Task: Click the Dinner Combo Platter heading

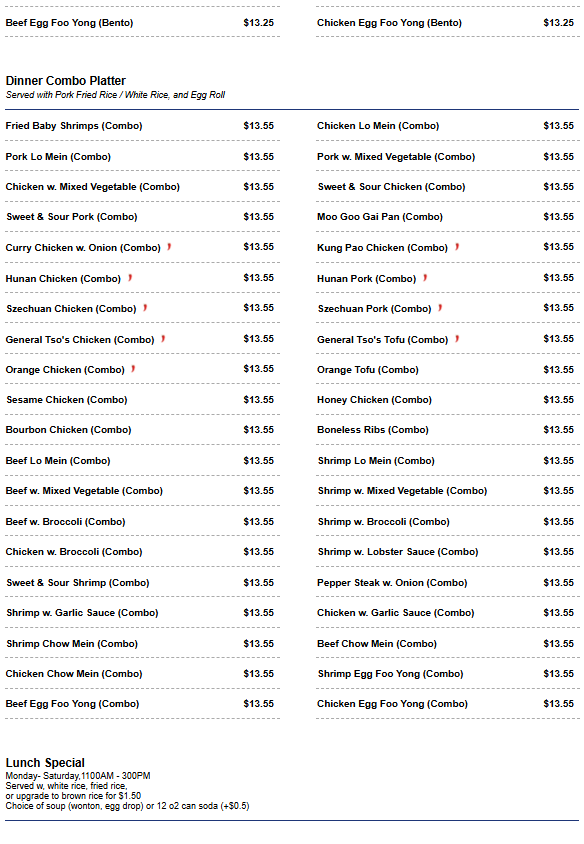Action: (x=66, y=81)
